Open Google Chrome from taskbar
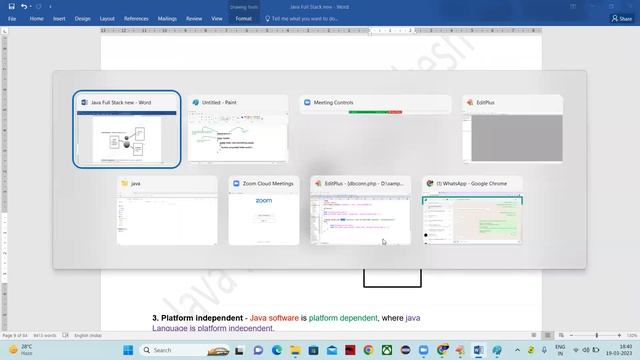Image resolution: width=640 pixels, height=360 pixels. coord(369,350)
